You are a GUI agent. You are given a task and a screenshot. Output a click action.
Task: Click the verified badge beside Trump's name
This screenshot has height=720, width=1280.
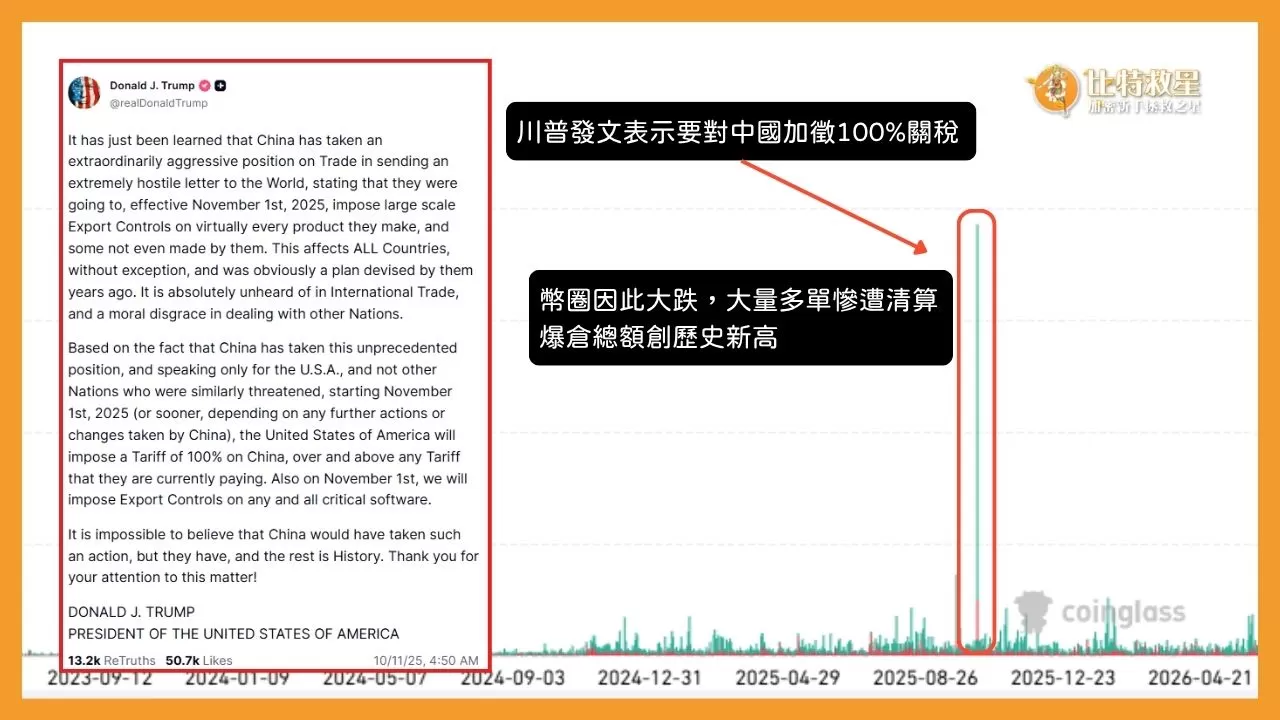pos(204,86)
